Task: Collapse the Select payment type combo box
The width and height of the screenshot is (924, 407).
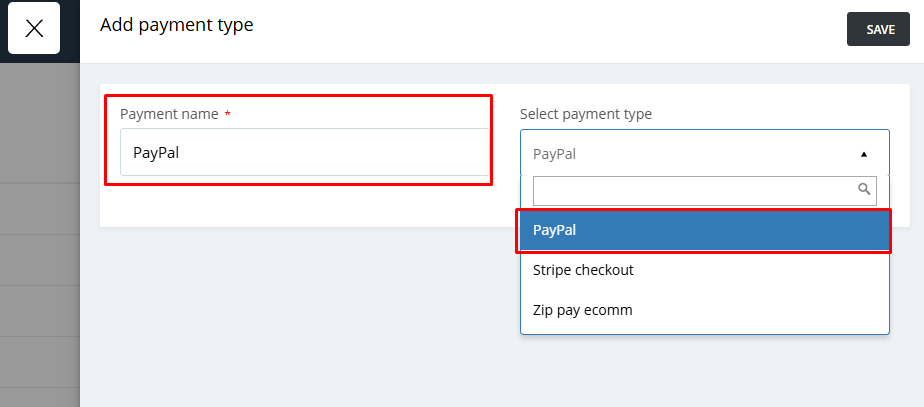Action: 704,154
